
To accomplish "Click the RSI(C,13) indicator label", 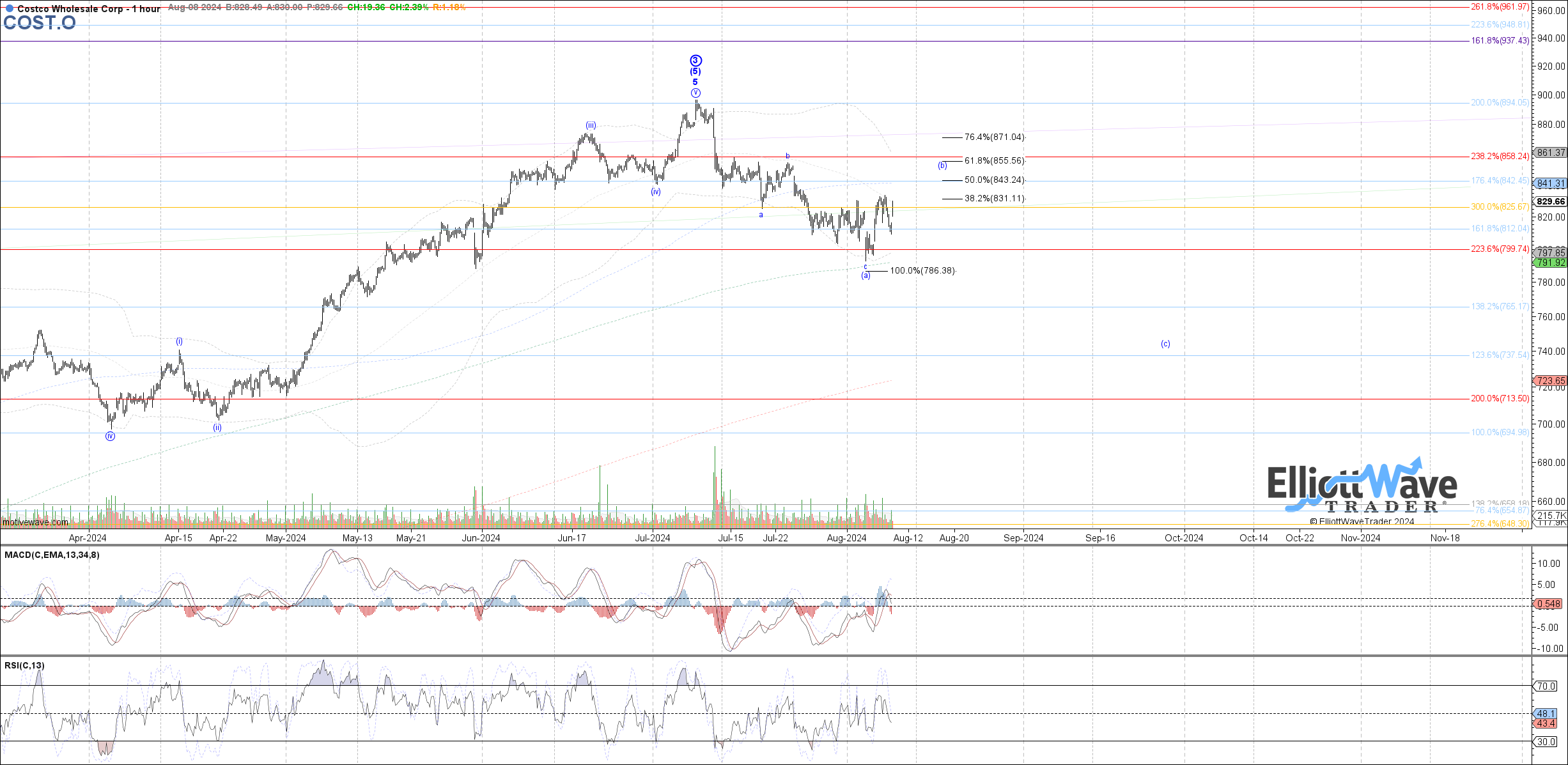I will [24, 666].
